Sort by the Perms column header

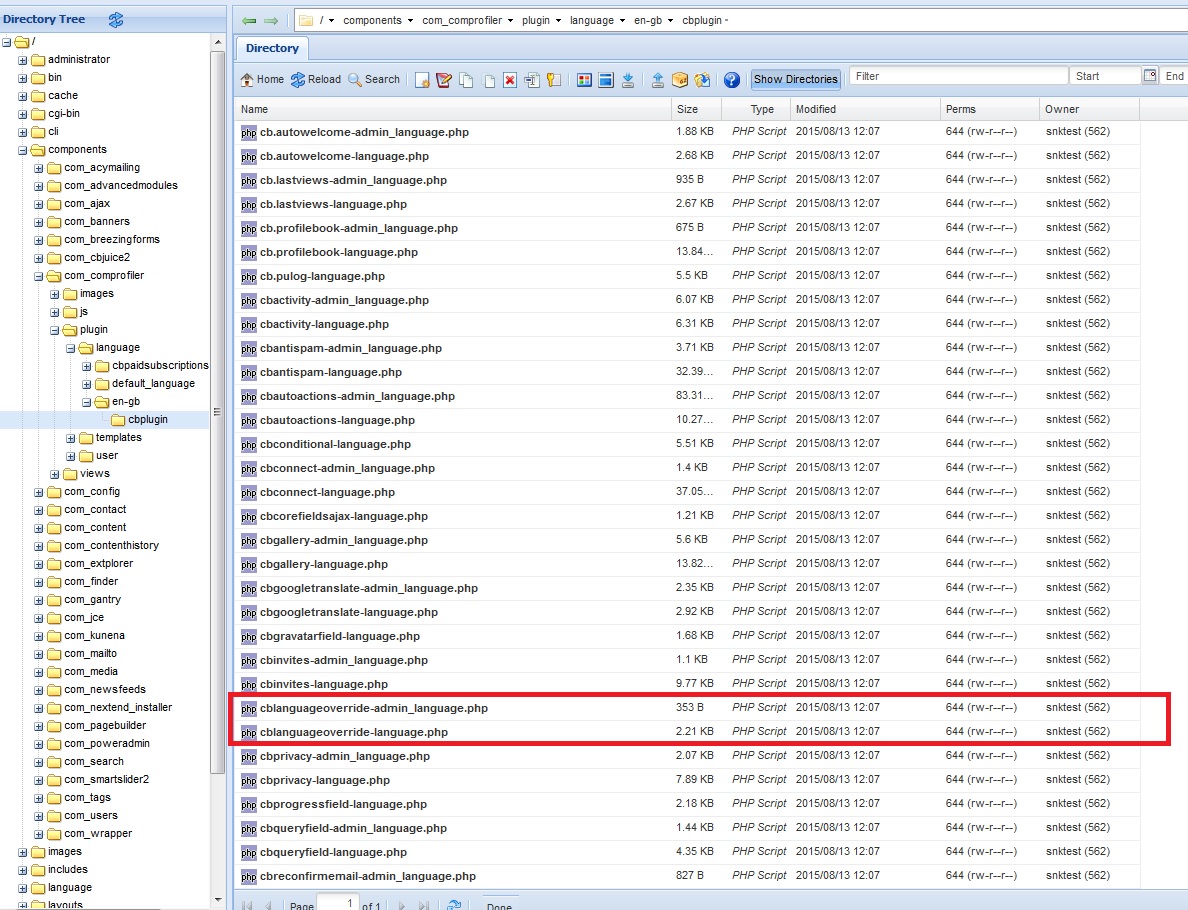(989, 109)
